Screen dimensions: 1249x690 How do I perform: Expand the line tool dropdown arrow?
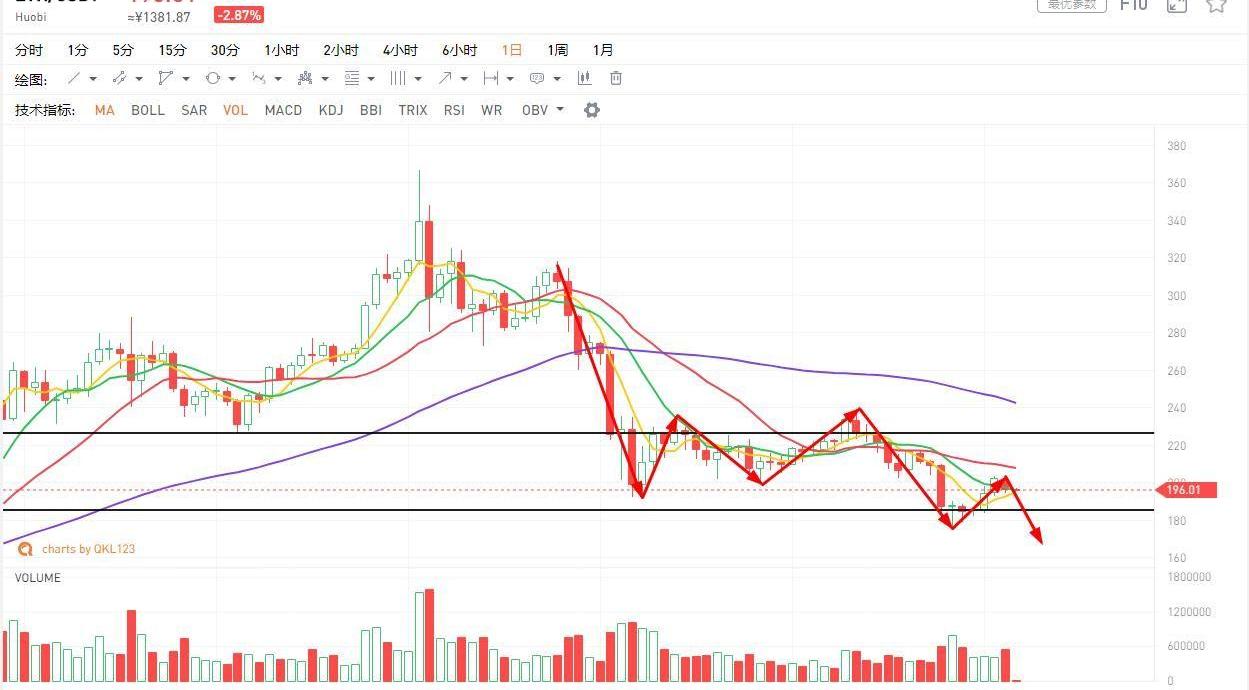(93, 79)
